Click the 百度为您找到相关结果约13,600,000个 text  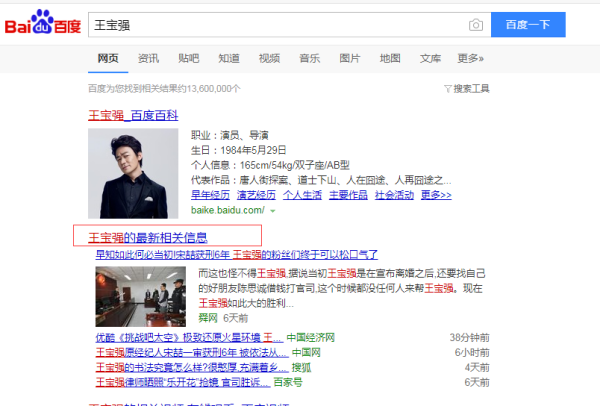pyautogui.click(x=164, y=89)
